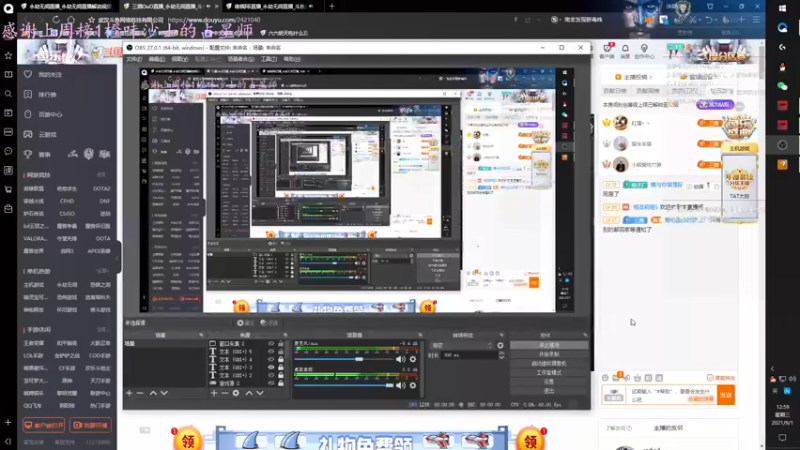Image resolution: width=800 pixels, height=450 pixels.
Task: Toggle visibility eye of text source 3
Action: tap(271, 367)
